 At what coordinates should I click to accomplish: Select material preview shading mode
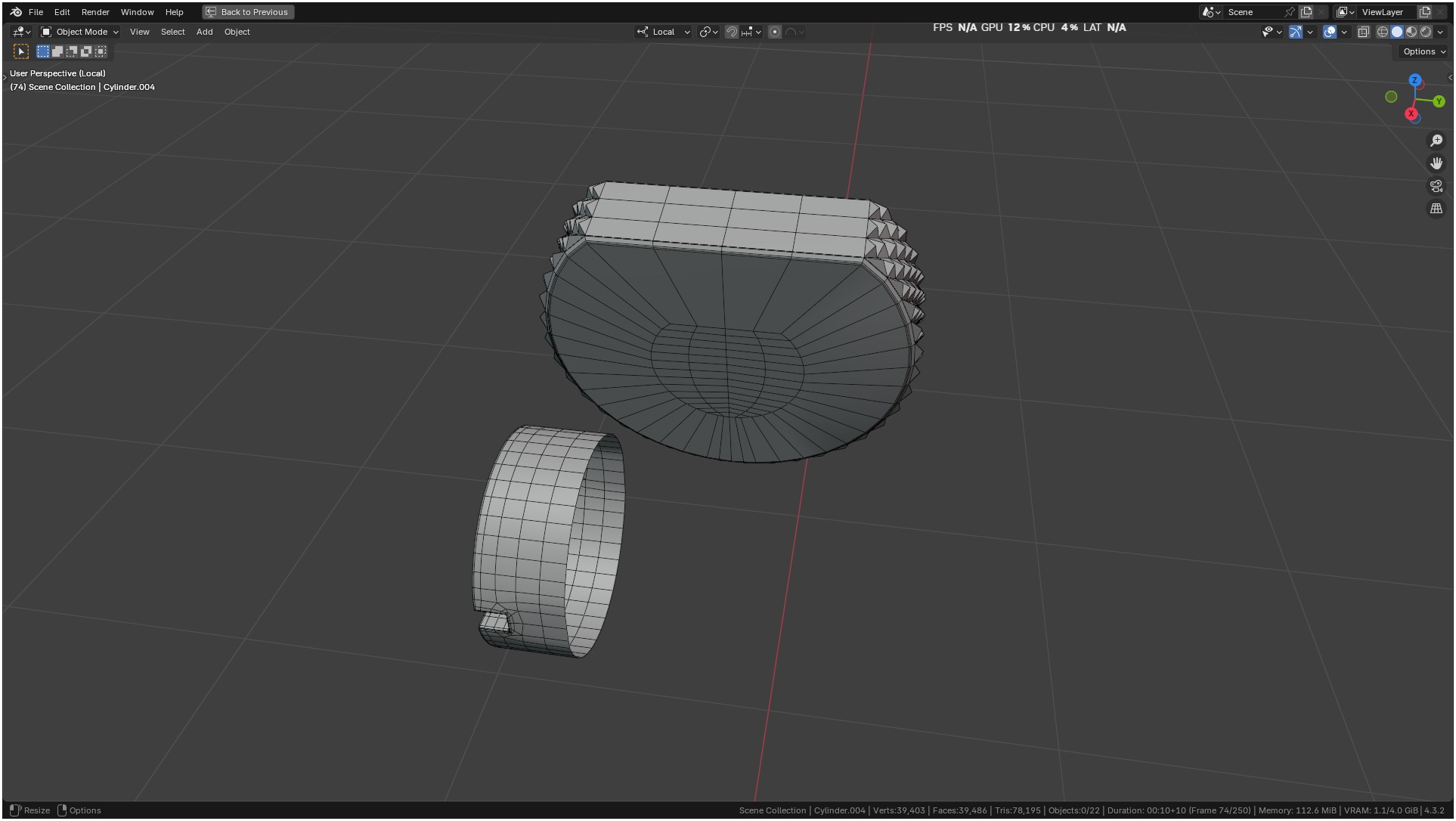pos(1411,32)
